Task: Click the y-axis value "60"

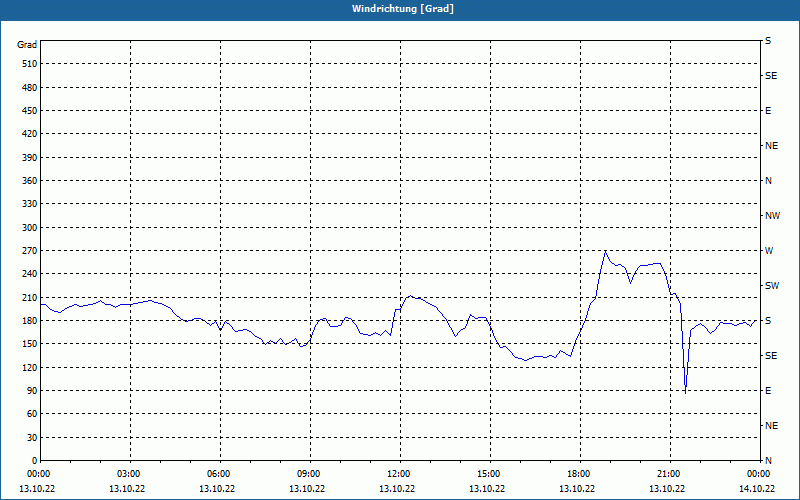Action: click(x=33, y=414)
